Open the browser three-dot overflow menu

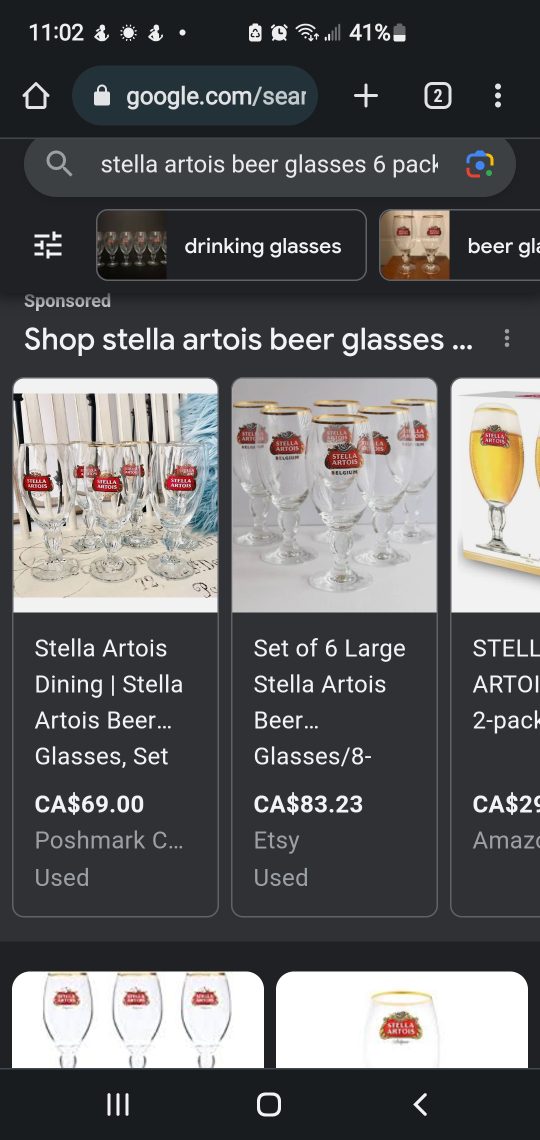point(498,96)
